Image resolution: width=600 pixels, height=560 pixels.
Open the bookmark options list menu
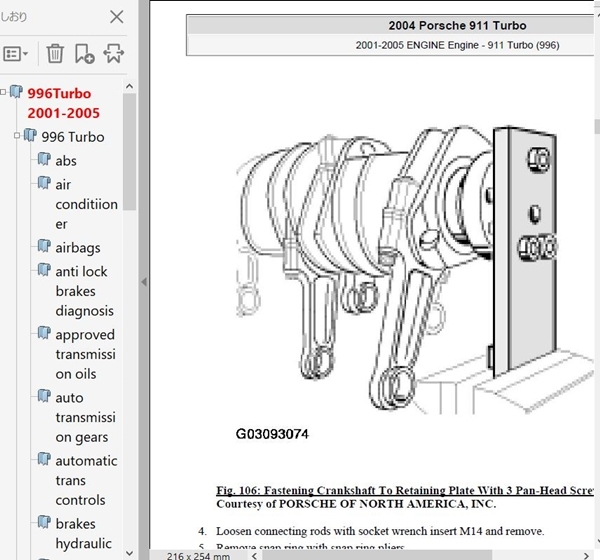coord(15,54)
